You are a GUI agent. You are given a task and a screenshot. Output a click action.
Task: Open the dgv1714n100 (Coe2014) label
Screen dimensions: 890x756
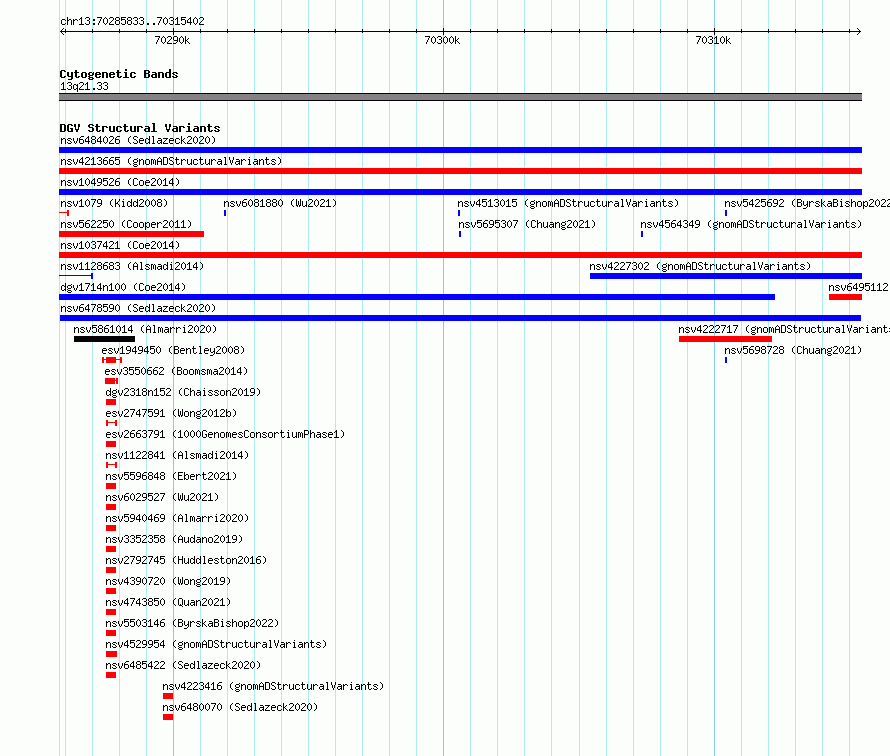[x=123, y=287]
